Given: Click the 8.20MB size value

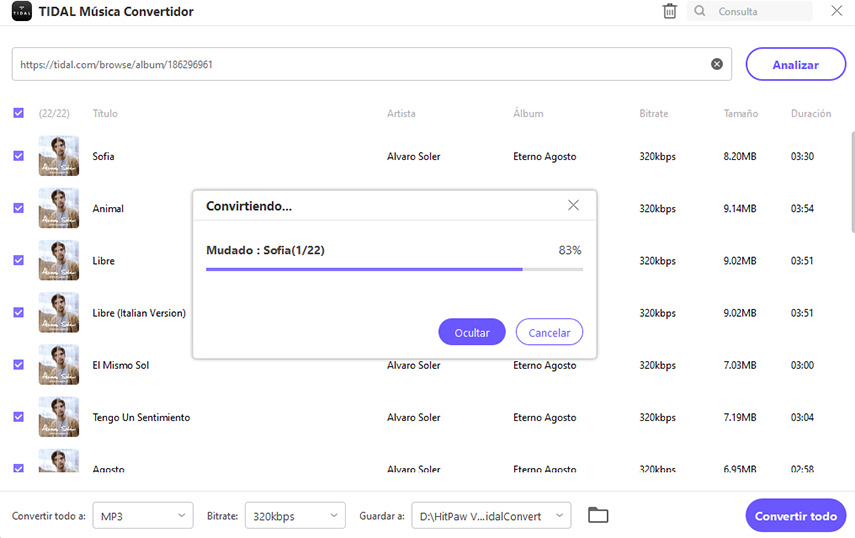Looking at the screenshot, I should tap(740, 156).
